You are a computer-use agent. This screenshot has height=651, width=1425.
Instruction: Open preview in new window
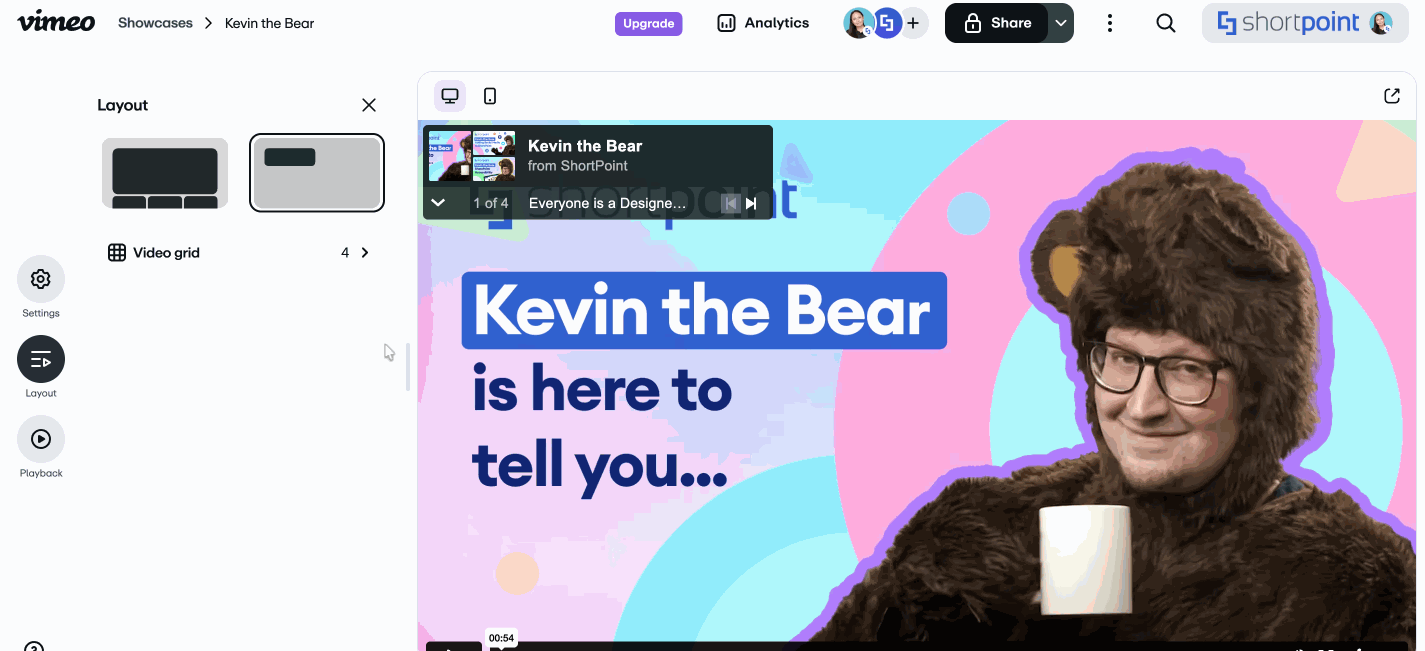(x=1392, y=96)
